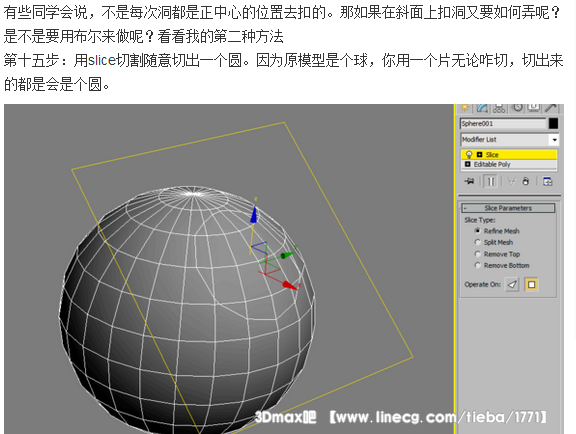Image resolution: width=576 pixels, height=434 pixels.
Task: Open Configure Modifier Sets icon
Action: [x=548, y=181]
